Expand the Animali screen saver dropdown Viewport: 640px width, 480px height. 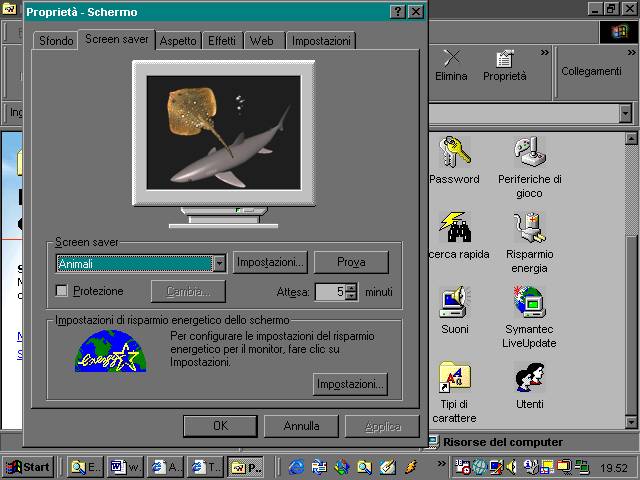219,264
